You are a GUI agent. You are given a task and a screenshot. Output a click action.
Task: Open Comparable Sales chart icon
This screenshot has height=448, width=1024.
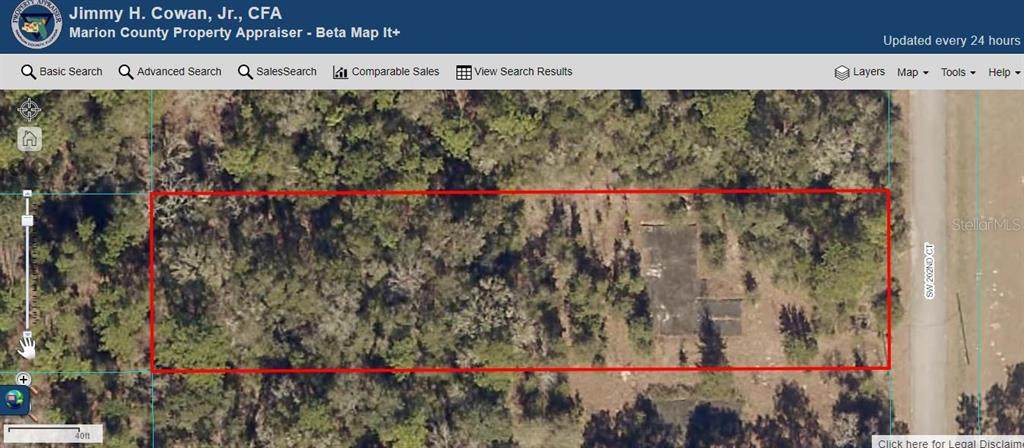pyautogui.click(x=386, y=72)
